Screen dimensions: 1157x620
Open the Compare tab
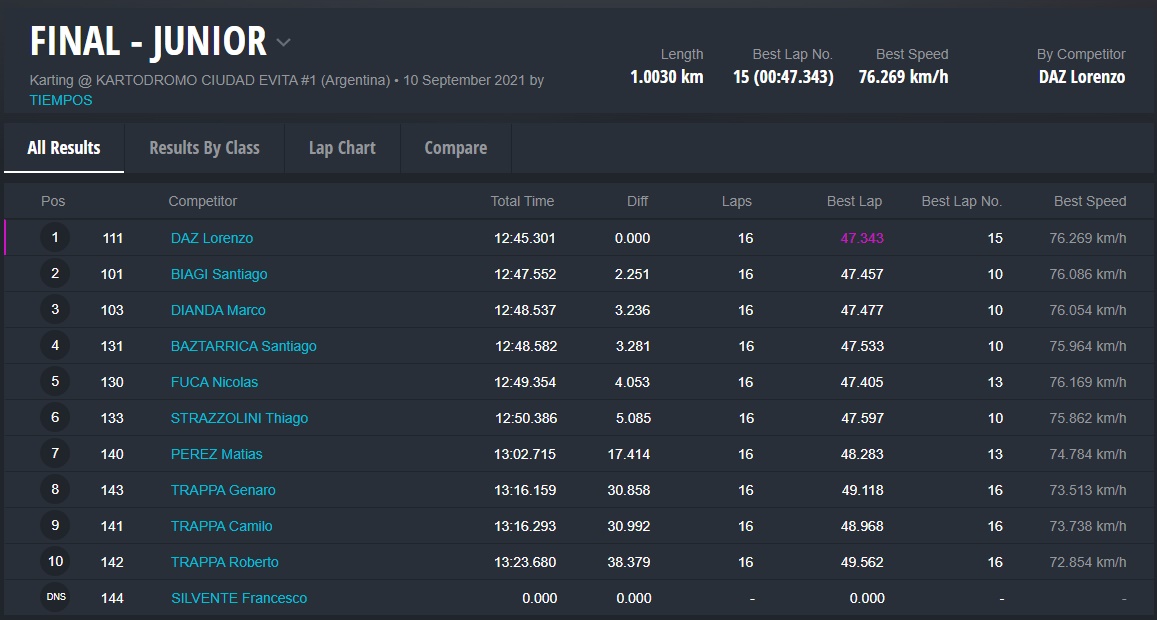click(x=455, y=148)
